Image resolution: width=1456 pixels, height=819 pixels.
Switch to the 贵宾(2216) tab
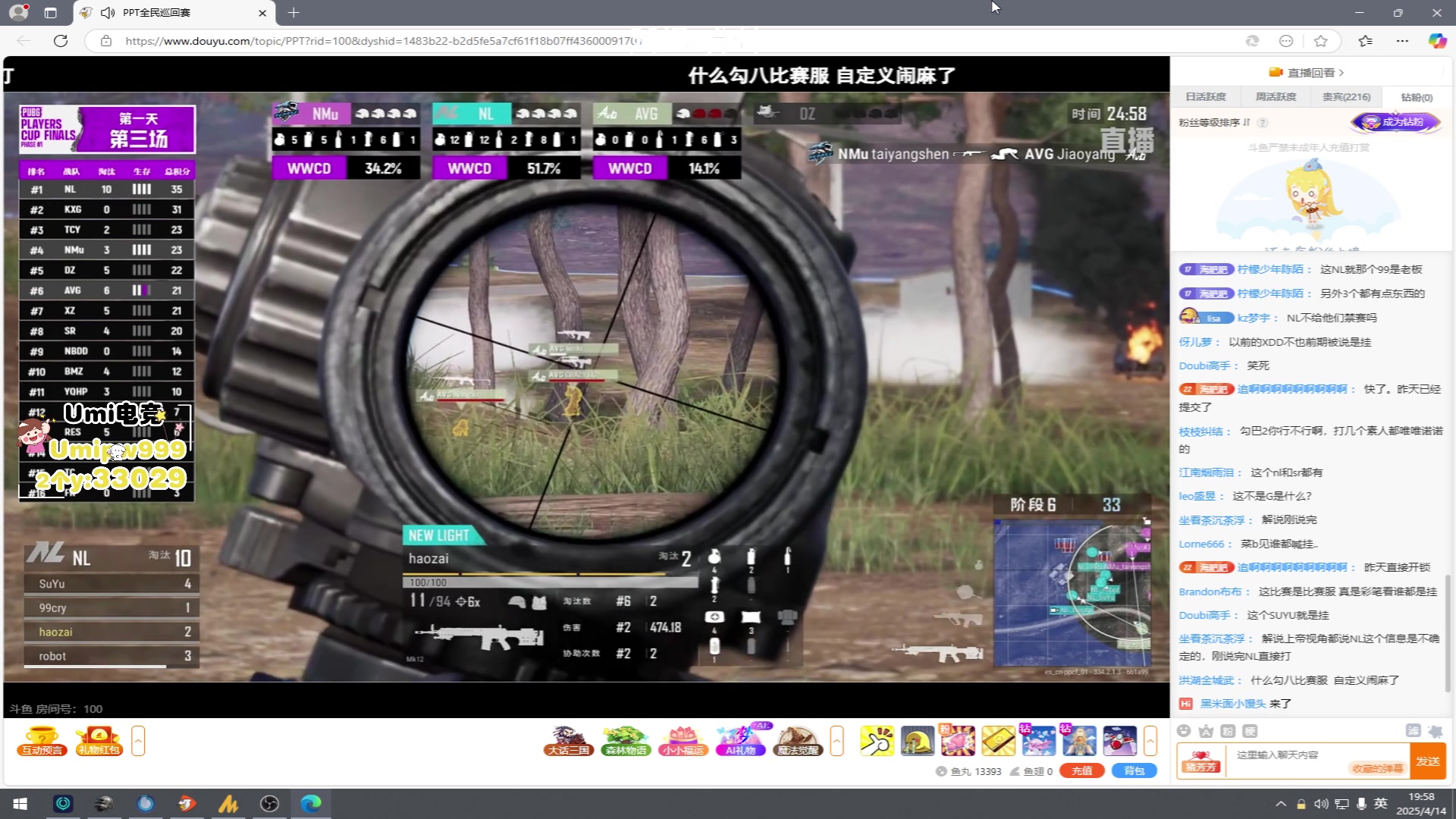(1346, 97)
